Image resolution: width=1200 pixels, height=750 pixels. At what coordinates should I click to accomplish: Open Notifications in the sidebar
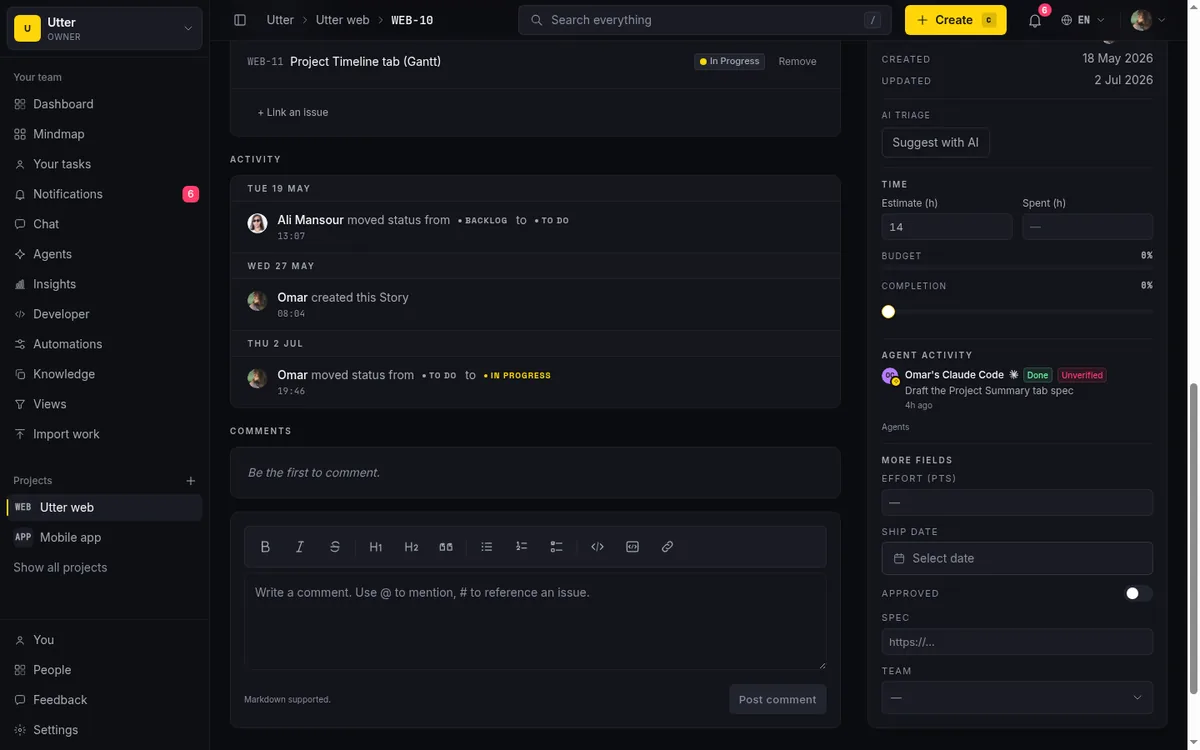tap(104, 194)
